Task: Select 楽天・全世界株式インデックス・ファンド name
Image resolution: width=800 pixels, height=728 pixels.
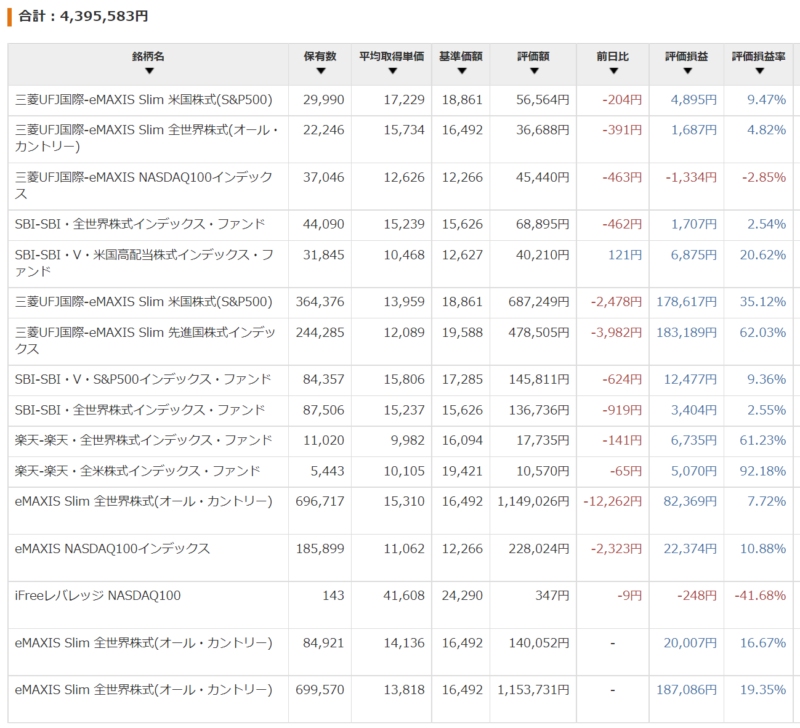Action: pyautogui.click(x=143, y=440)
